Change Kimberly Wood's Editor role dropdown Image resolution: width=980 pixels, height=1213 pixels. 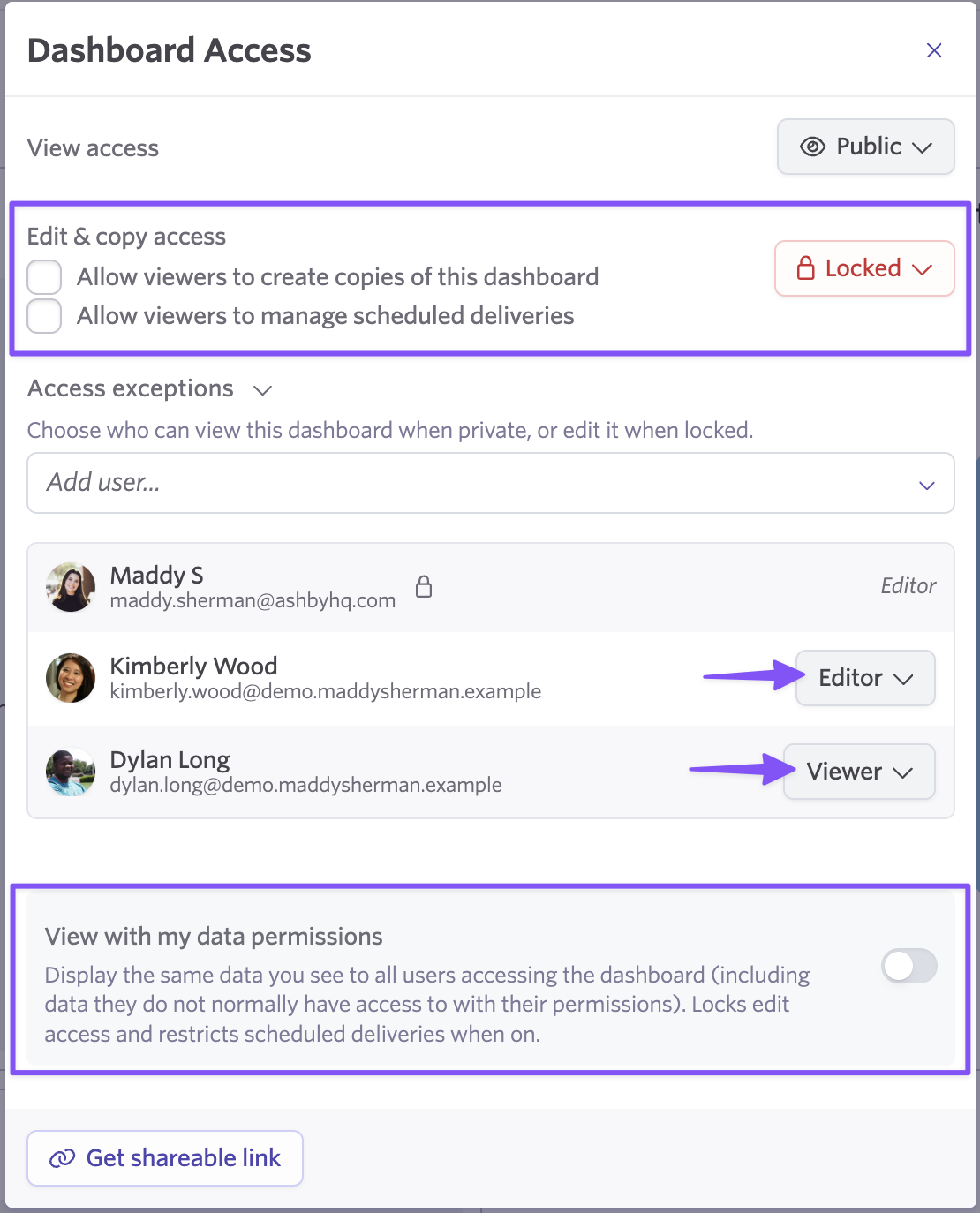(x=865, y=678)
